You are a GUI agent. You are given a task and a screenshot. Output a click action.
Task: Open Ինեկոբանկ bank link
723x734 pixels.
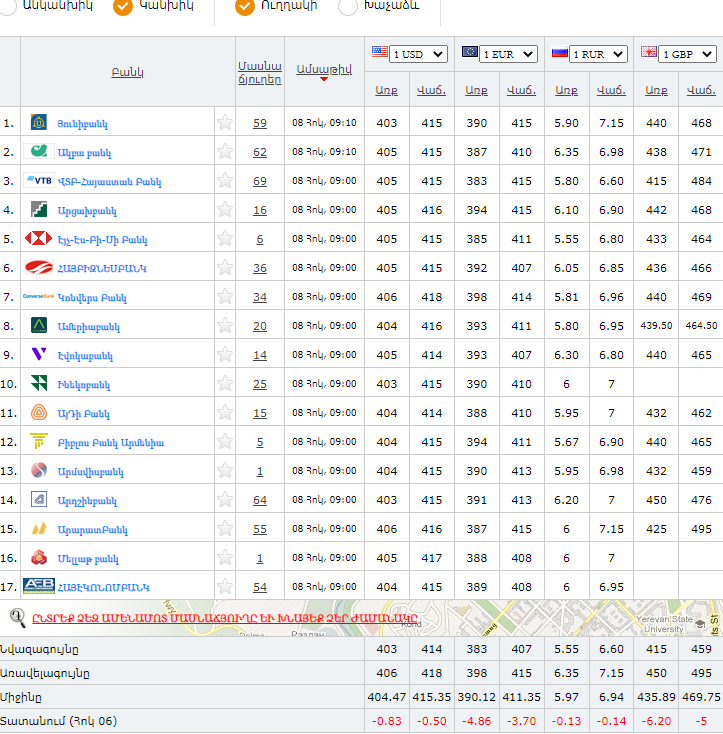(x=84, y=385)
